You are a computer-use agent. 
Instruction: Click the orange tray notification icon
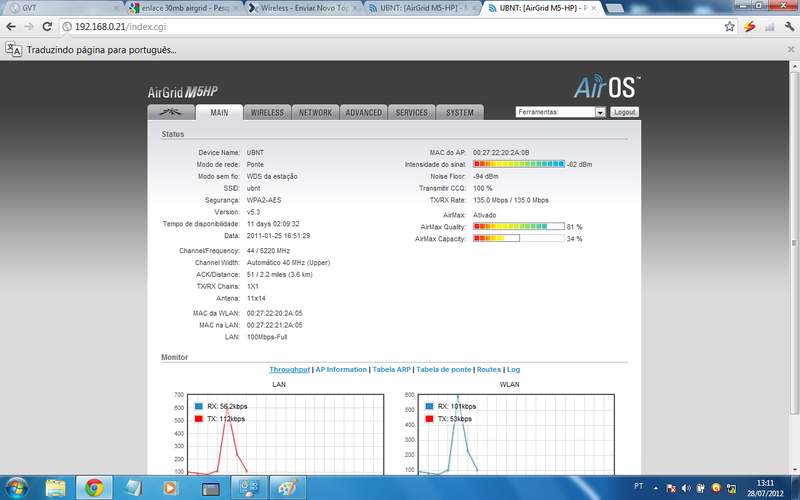point(716,488)
